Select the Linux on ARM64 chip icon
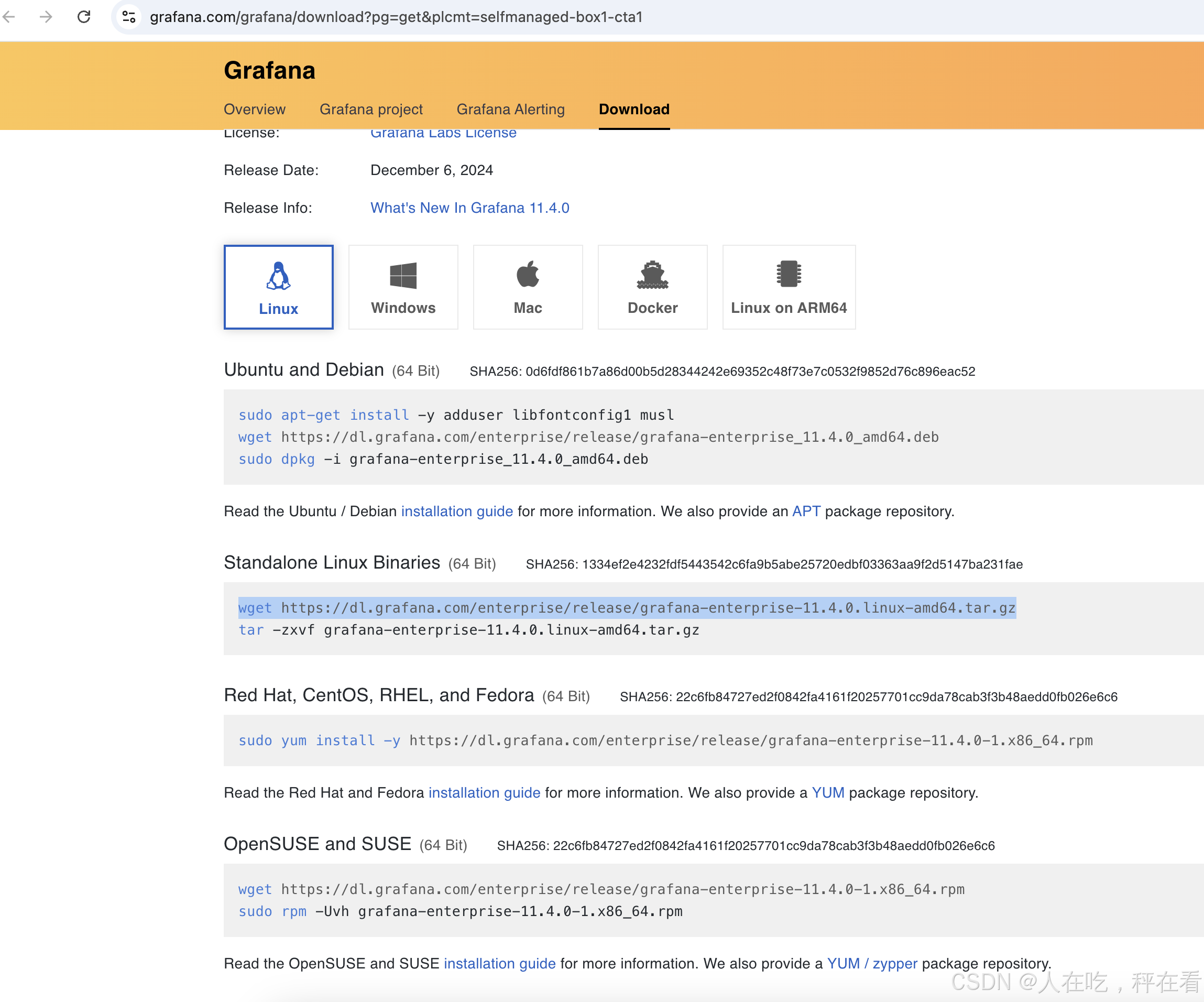1204x1002 pixels. 789,274
